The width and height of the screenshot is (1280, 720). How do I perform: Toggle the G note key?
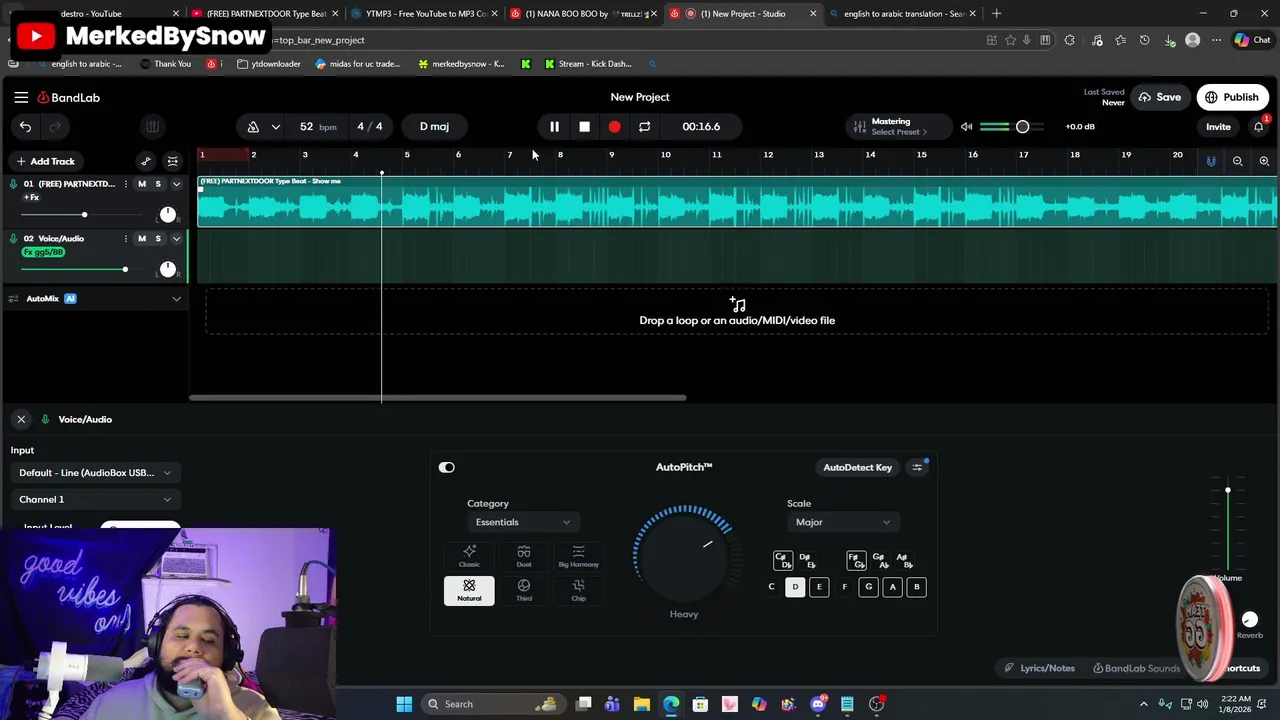coord(868,587)
